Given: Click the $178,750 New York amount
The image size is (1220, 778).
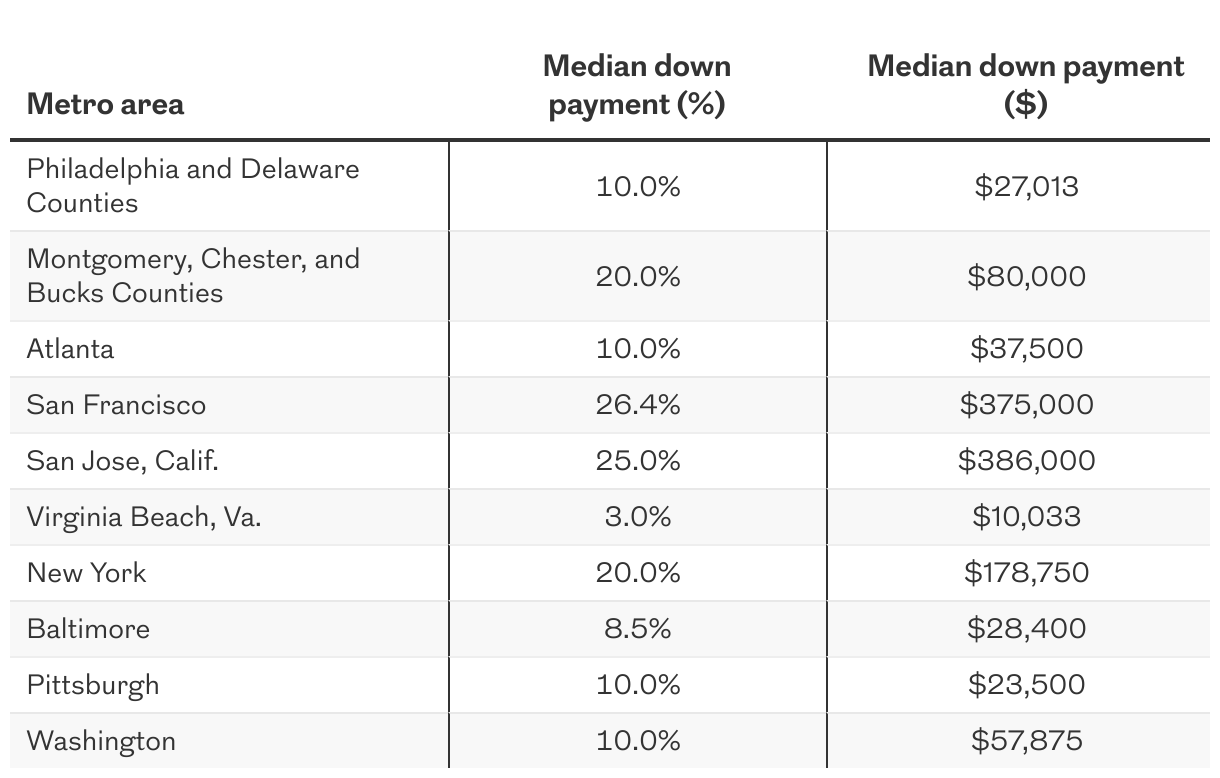Looking at the screenshot, I should tap(1026, 573).
